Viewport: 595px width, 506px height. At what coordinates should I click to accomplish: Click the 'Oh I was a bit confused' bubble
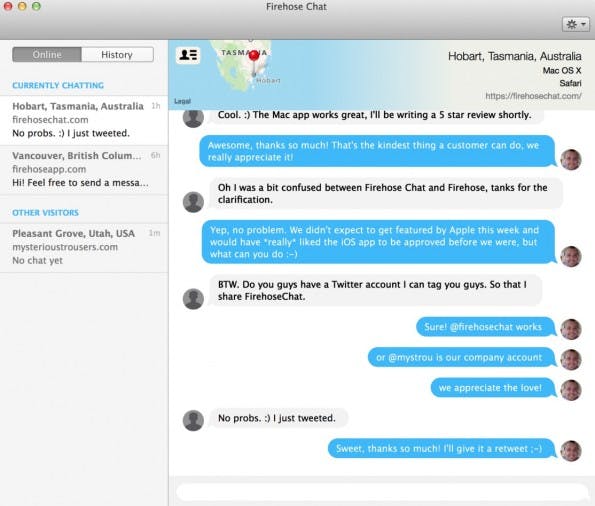386,193
